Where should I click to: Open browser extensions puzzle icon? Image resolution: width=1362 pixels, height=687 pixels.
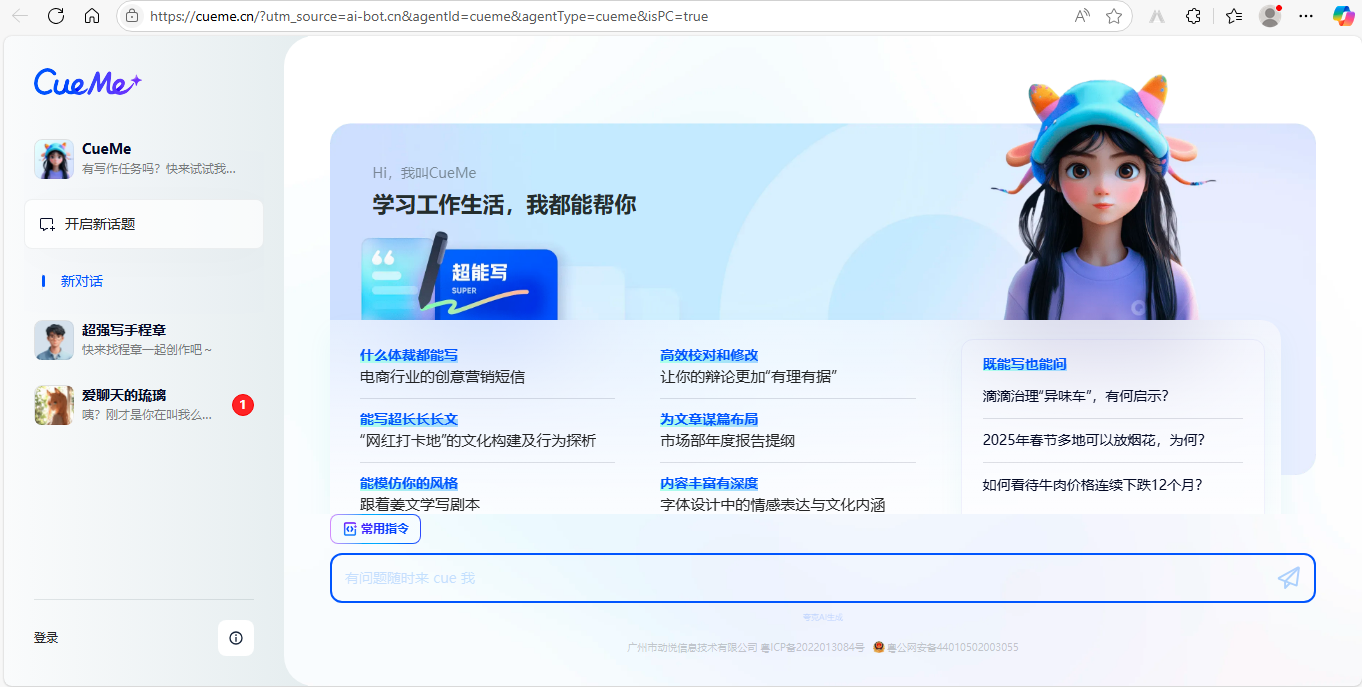tap(1193, 16)
